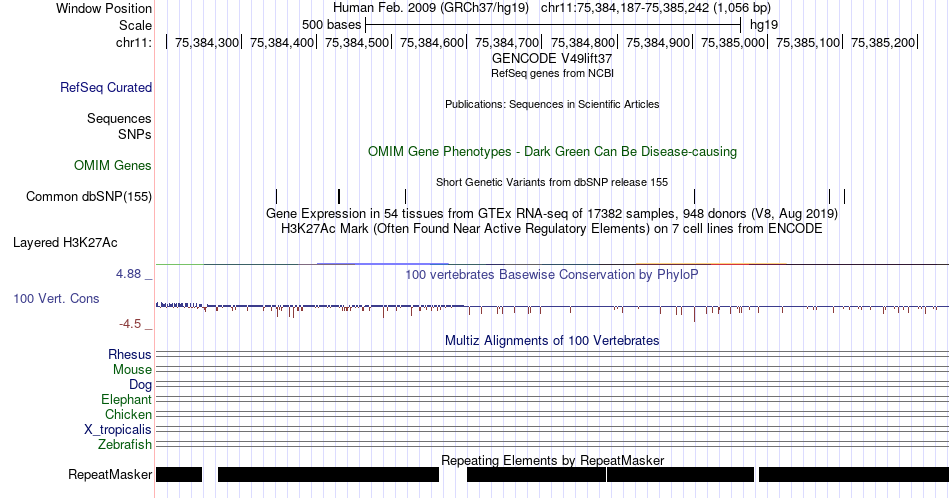Click the X_tropicalis alignment row label
950x498 pixels.
point(118,430)
